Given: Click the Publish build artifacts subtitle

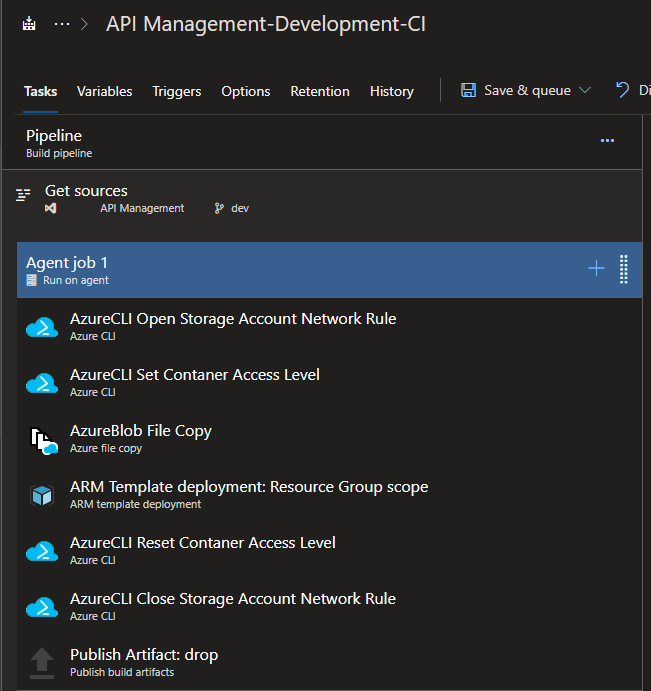Looking at the screenshot, I should [122, 672].
